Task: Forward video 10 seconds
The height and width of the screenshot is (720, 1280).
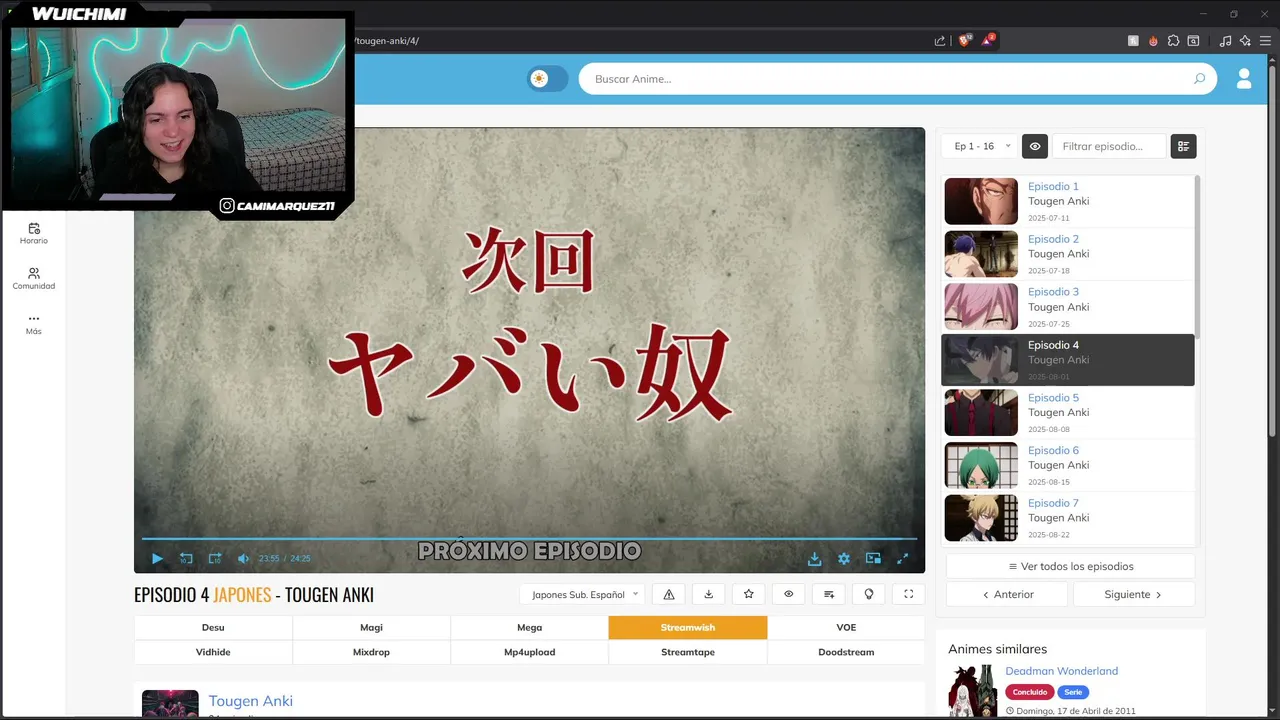Action: point(215,558)
